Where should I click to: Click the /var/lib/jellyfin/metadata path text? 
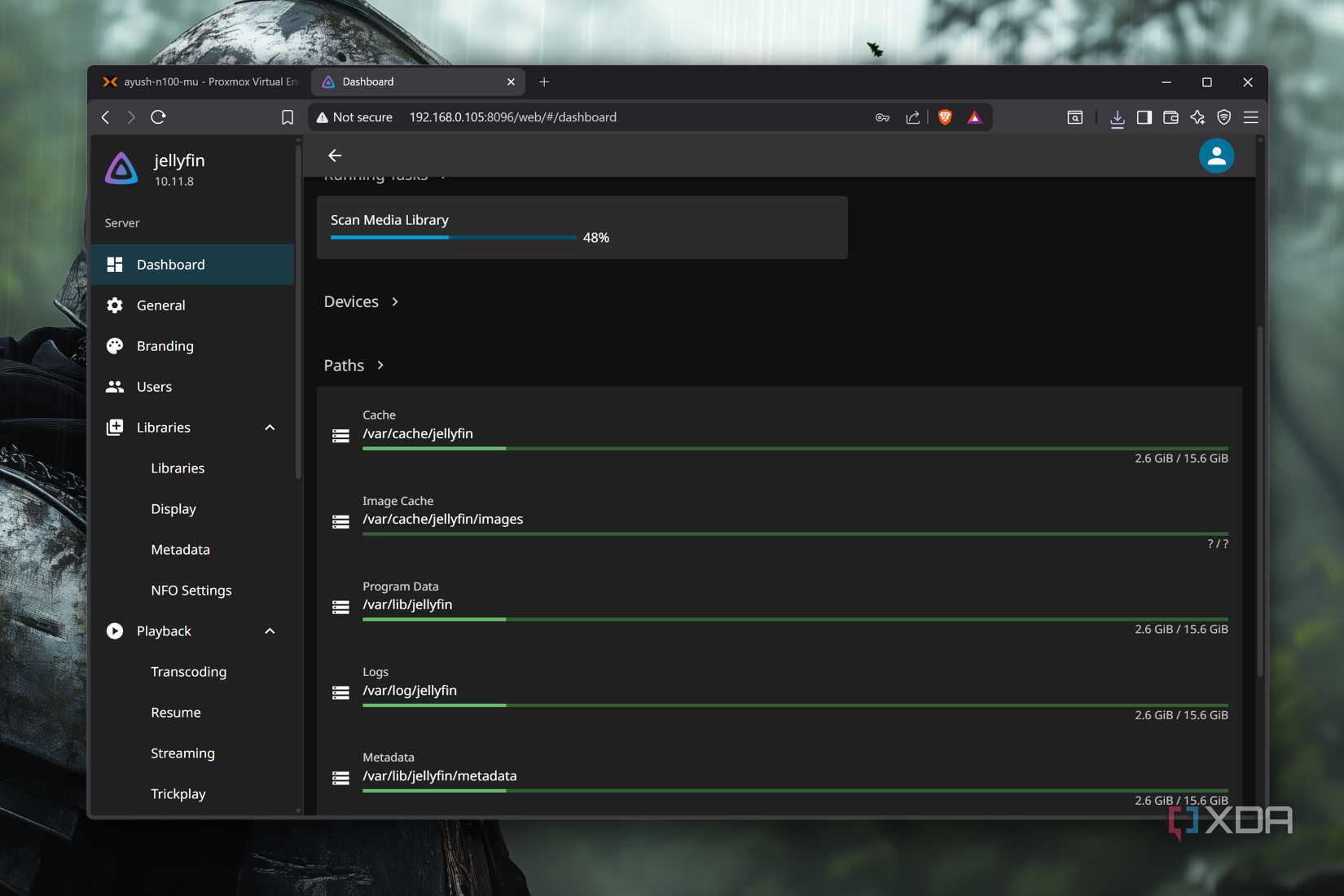pyautogui.click(x=439, y=775)
